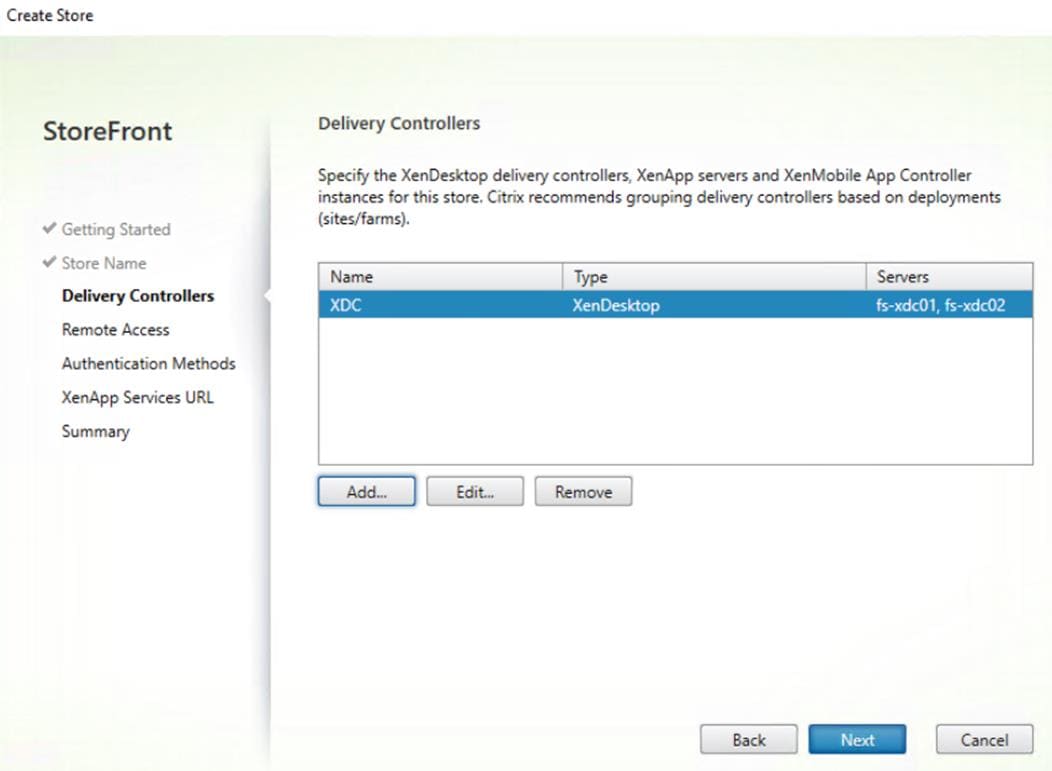Click the Create Store window title
Screen dimensions: 1052x771
50,15
